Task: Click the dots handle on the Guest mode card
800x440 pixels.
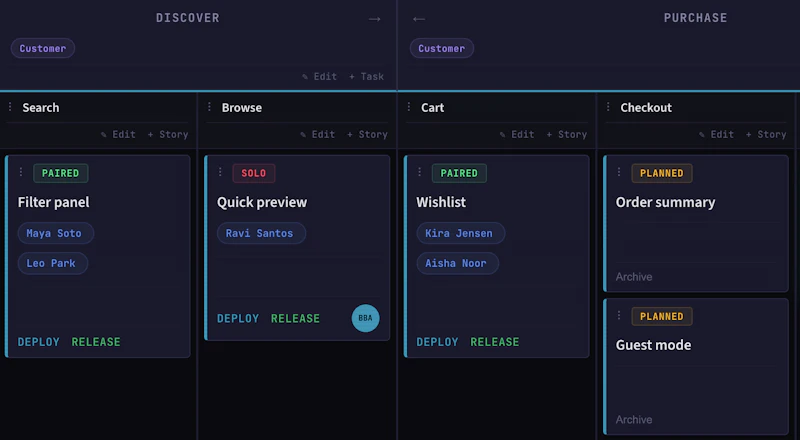Action: click(619, 315)
